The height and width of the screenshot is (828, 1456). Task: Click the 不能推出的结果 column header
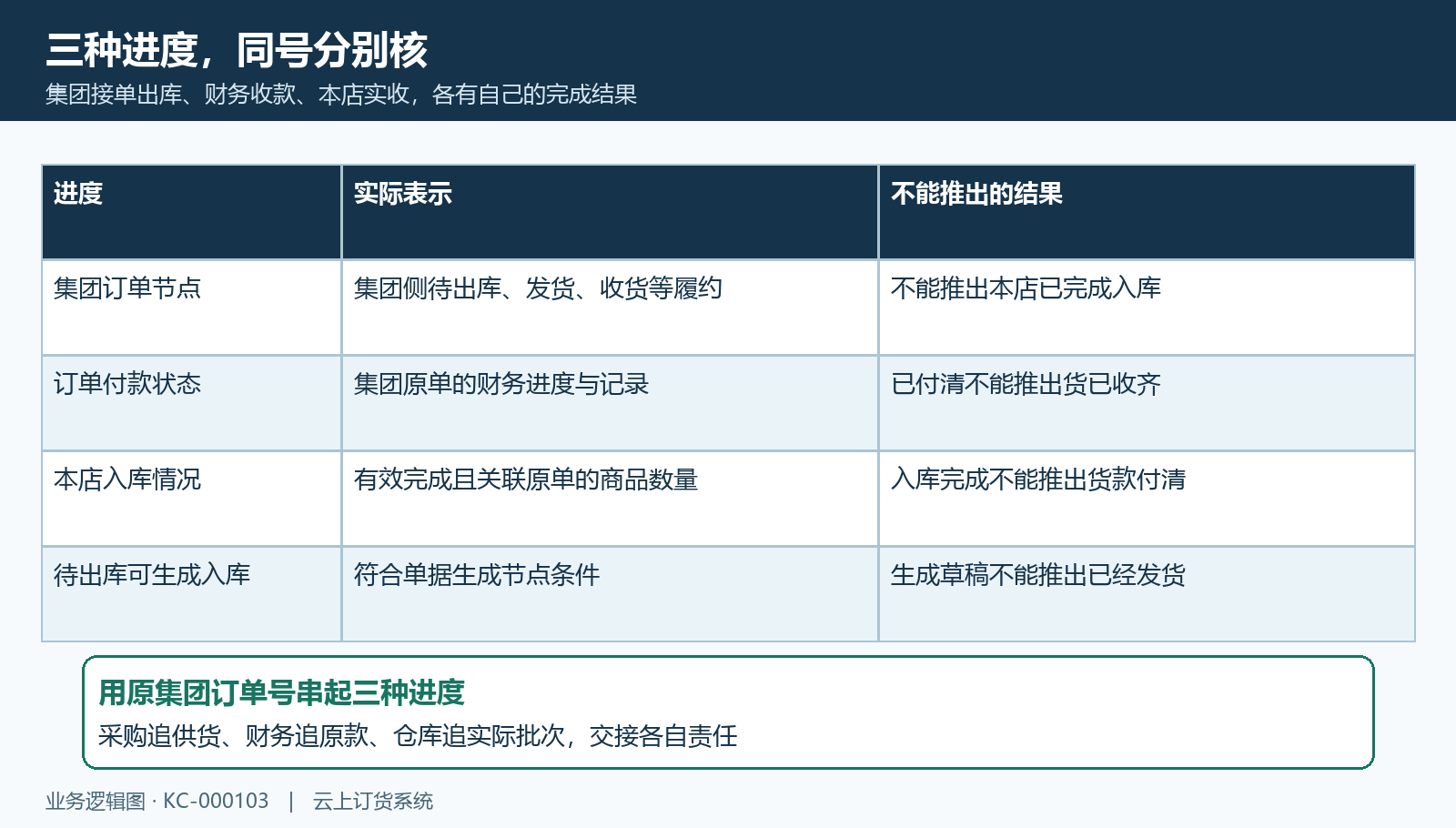1147,212
